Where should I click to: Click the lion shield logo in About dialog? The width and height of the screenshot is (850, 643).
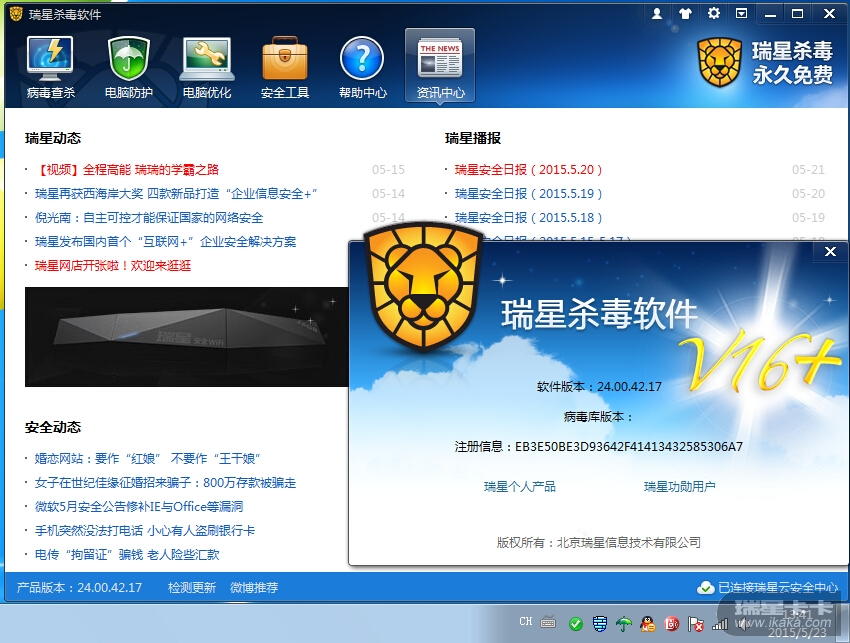[423, 287]
